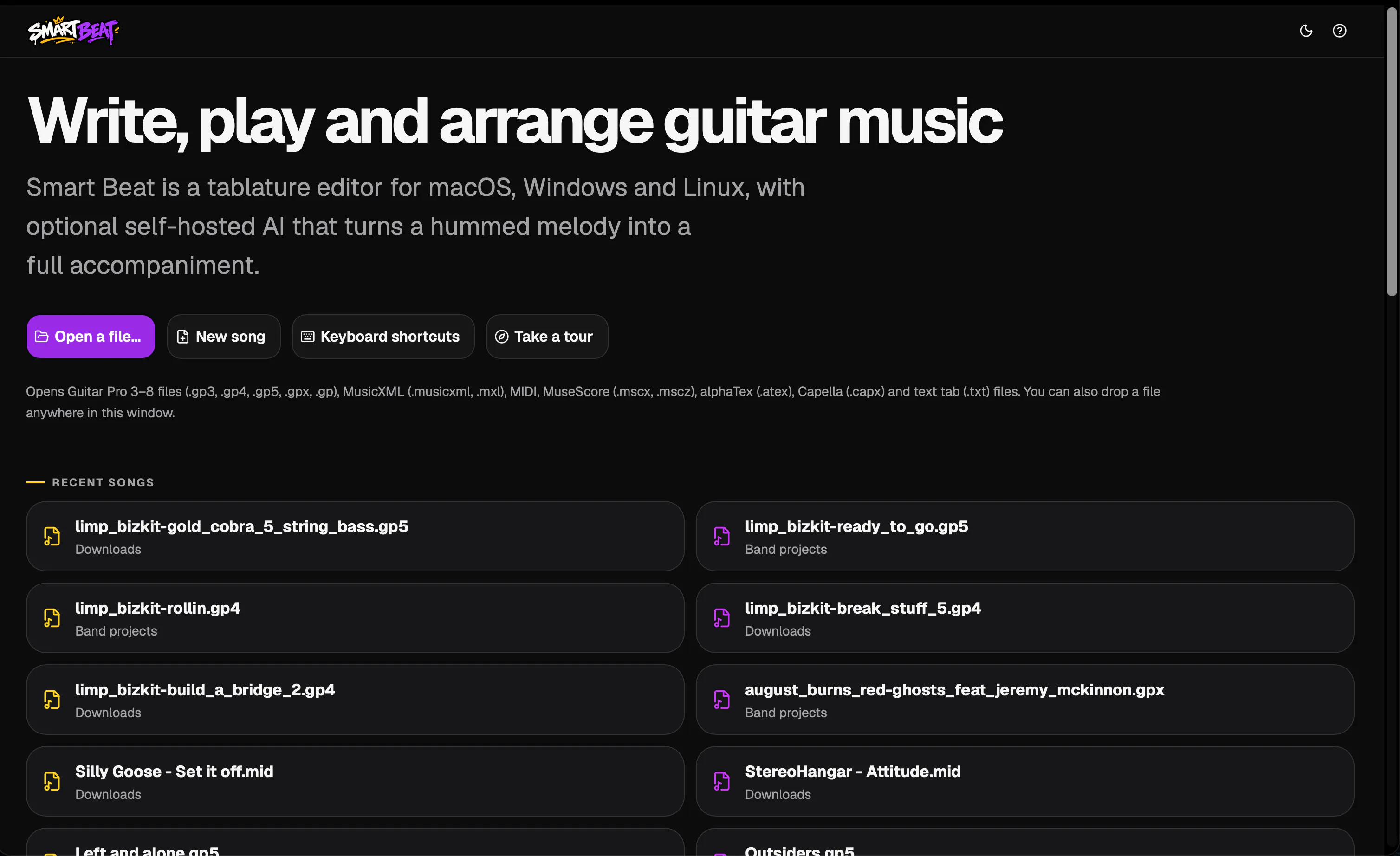
Task: Click file icon beside StereoHangar - Attitude.mid
Action: [x=722, y=782]
